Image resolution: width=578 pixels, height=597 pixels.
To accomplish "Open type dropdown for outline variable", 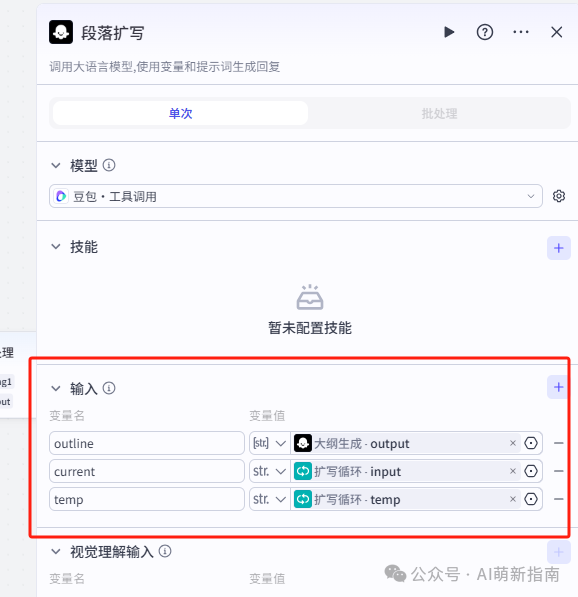I will [270, 443].
